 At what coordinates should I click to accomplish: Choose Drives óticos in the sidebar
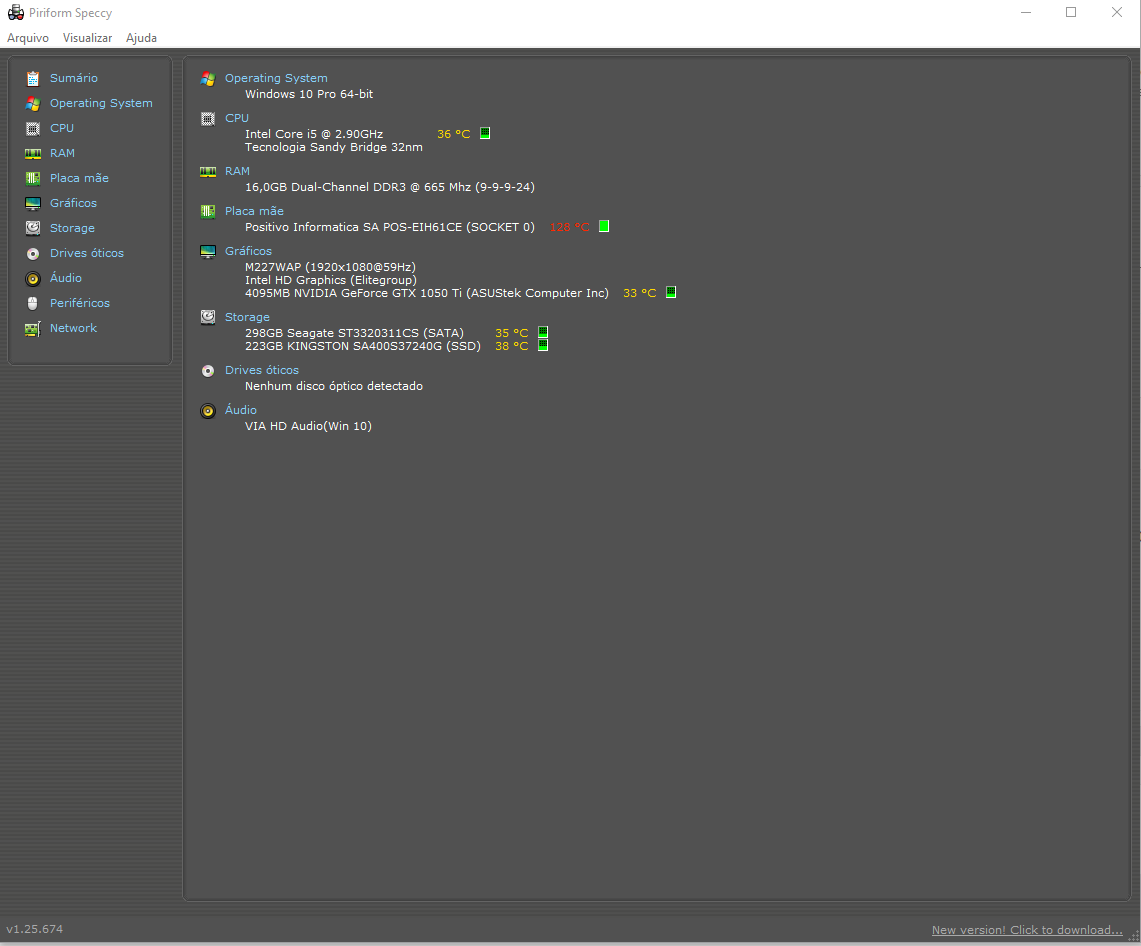click(87, 253)
